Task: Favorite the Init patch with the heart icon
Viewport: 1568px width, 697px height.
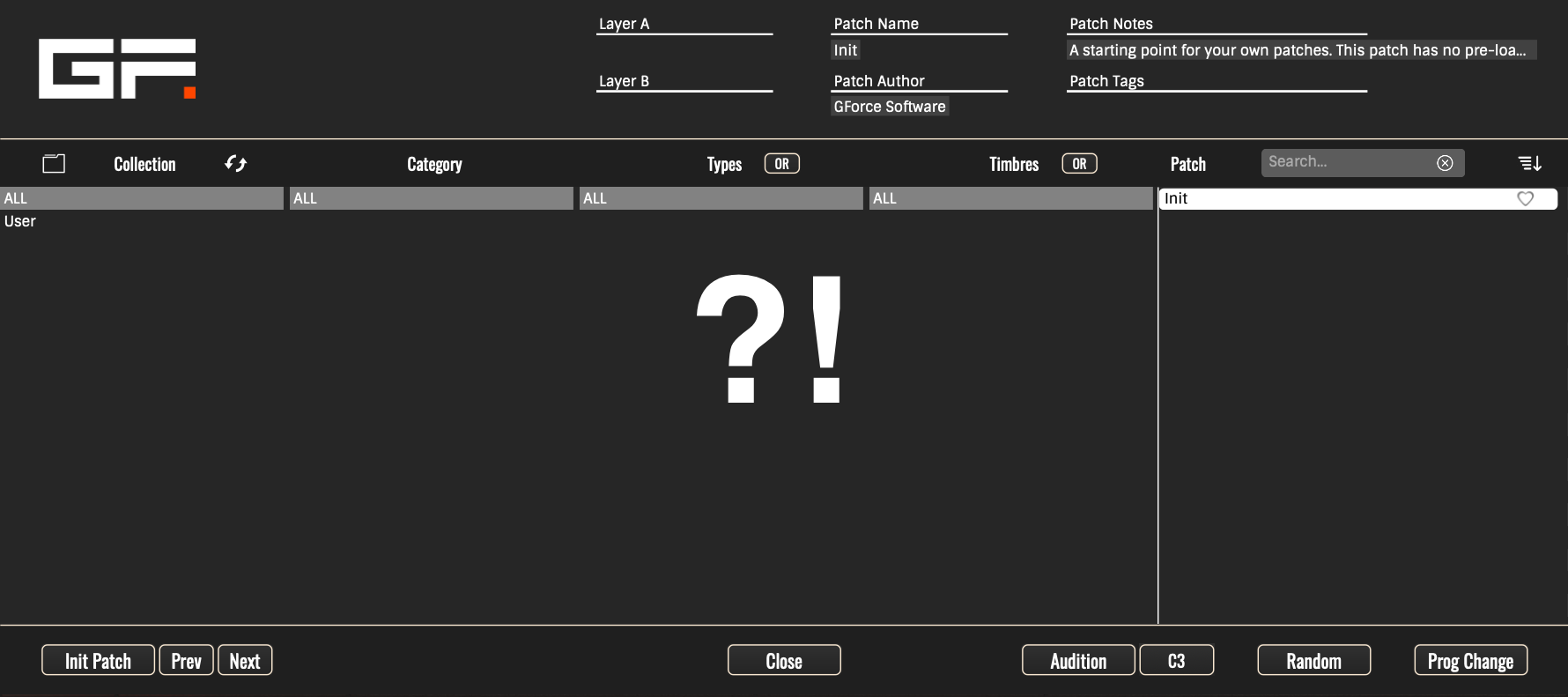Action: [x=1525, y=199]
